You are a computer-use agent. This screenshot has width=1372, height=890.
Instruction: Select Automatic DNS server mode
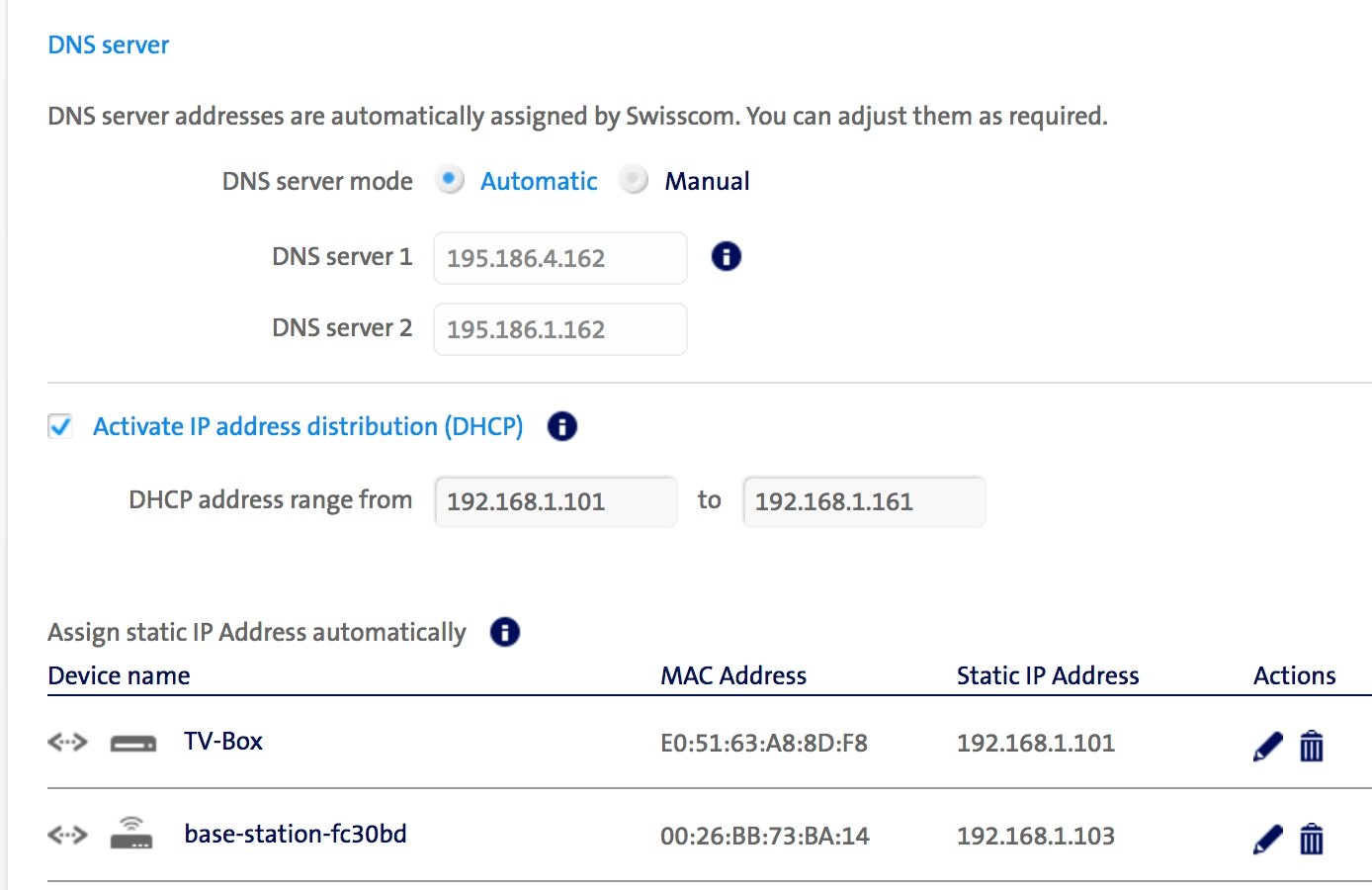450,180
